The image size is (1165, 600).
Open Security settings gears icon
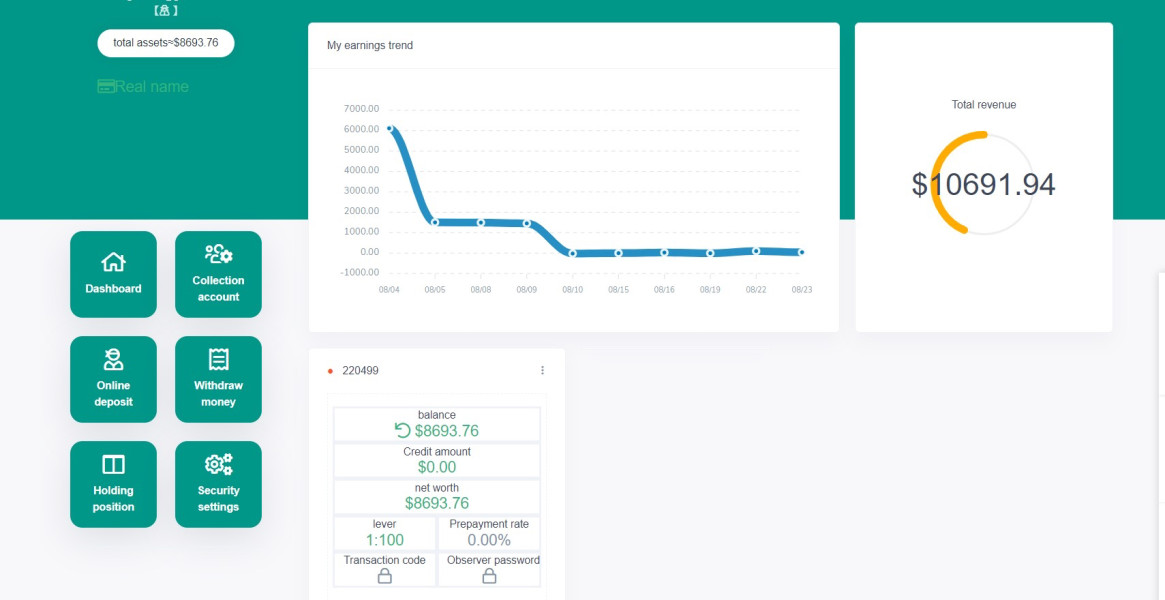click(218, 465)
